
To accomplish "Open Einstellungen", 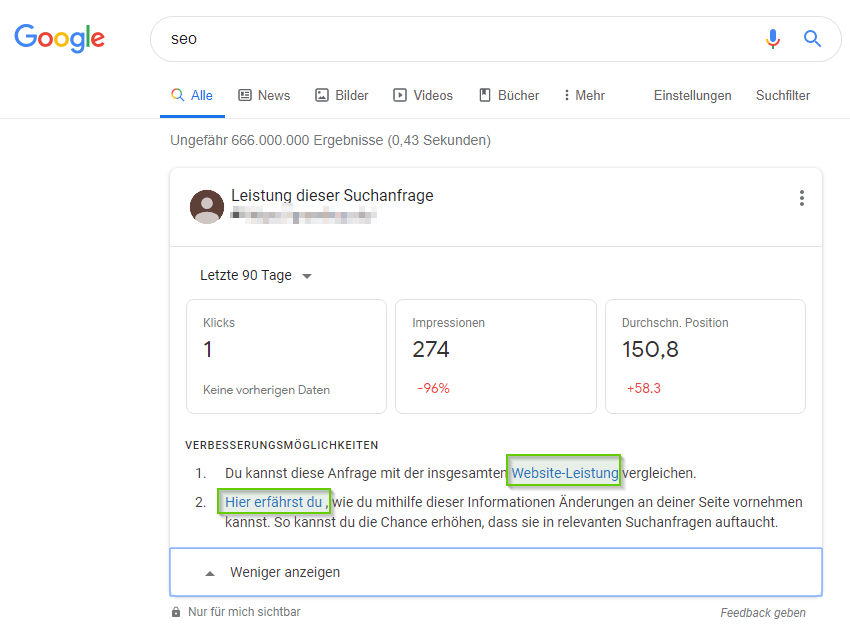I will pos(692,95).
